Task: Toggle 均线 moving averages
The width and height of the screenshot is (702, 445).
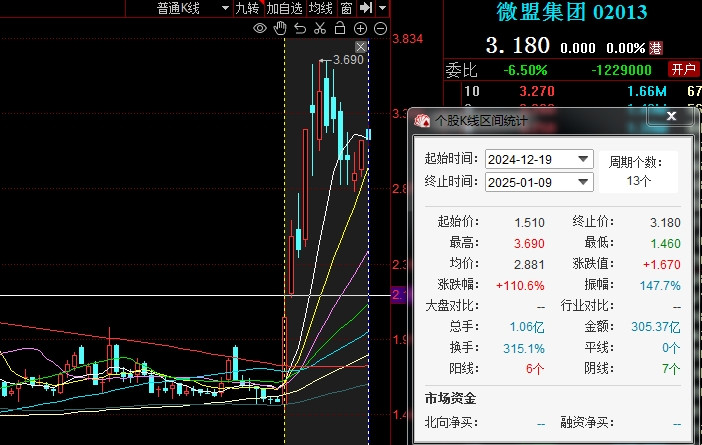Action: (x=321, y=8)
